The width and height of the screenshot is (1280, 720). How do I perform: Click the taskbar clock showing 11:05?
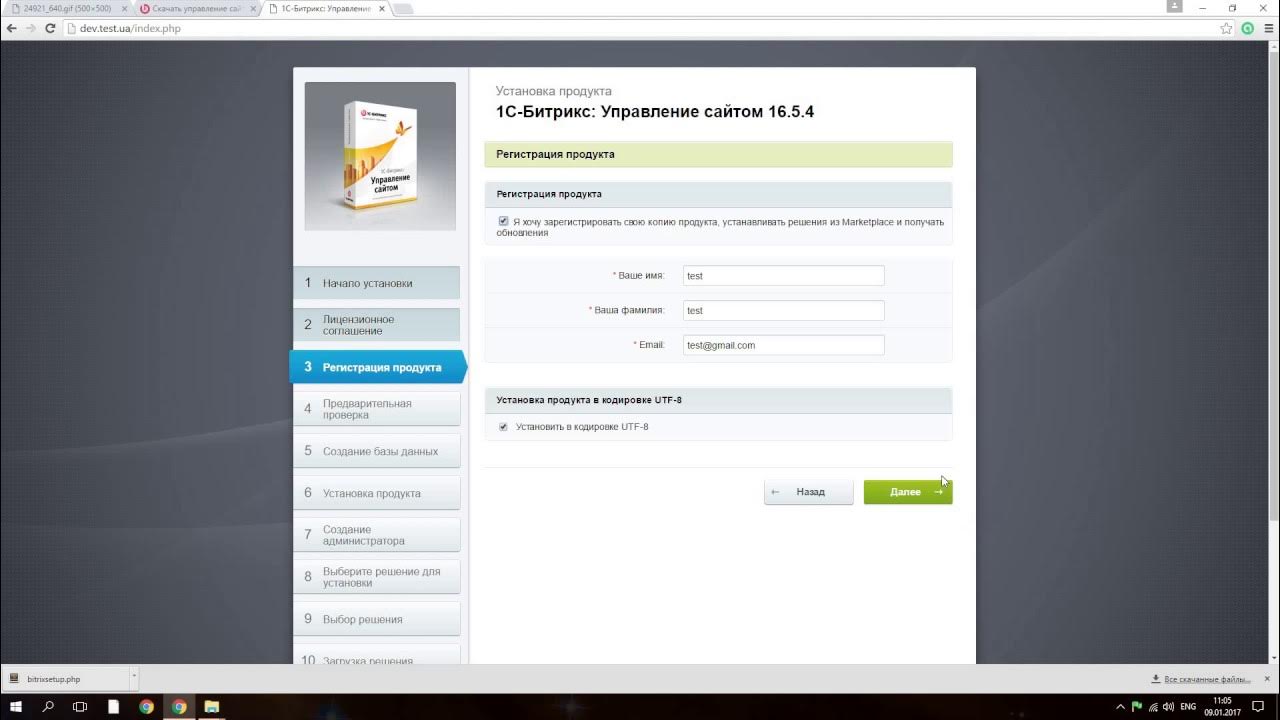[x=1222, y=706]
